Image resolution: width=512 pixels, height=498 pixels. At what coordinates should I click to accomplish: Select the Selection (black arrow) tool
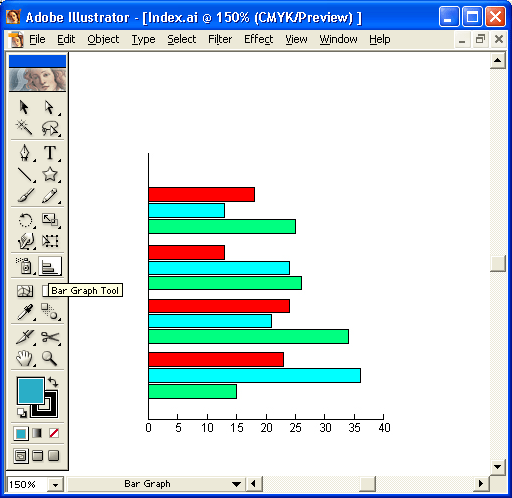pyautogui.click(x=24, y=107)
